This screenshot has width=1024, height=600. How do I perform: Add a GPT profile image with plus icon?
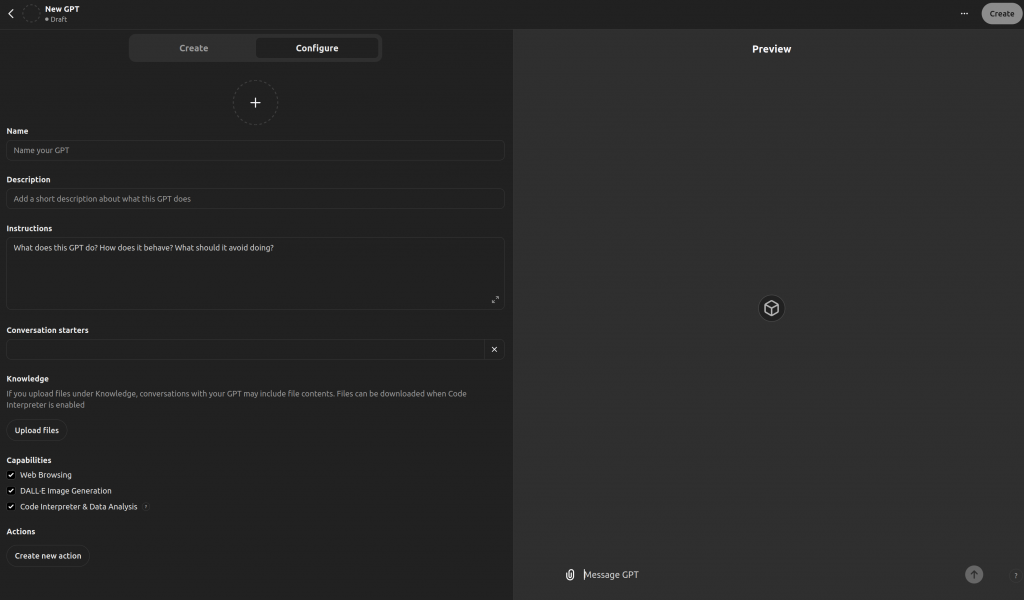point(255,103)
